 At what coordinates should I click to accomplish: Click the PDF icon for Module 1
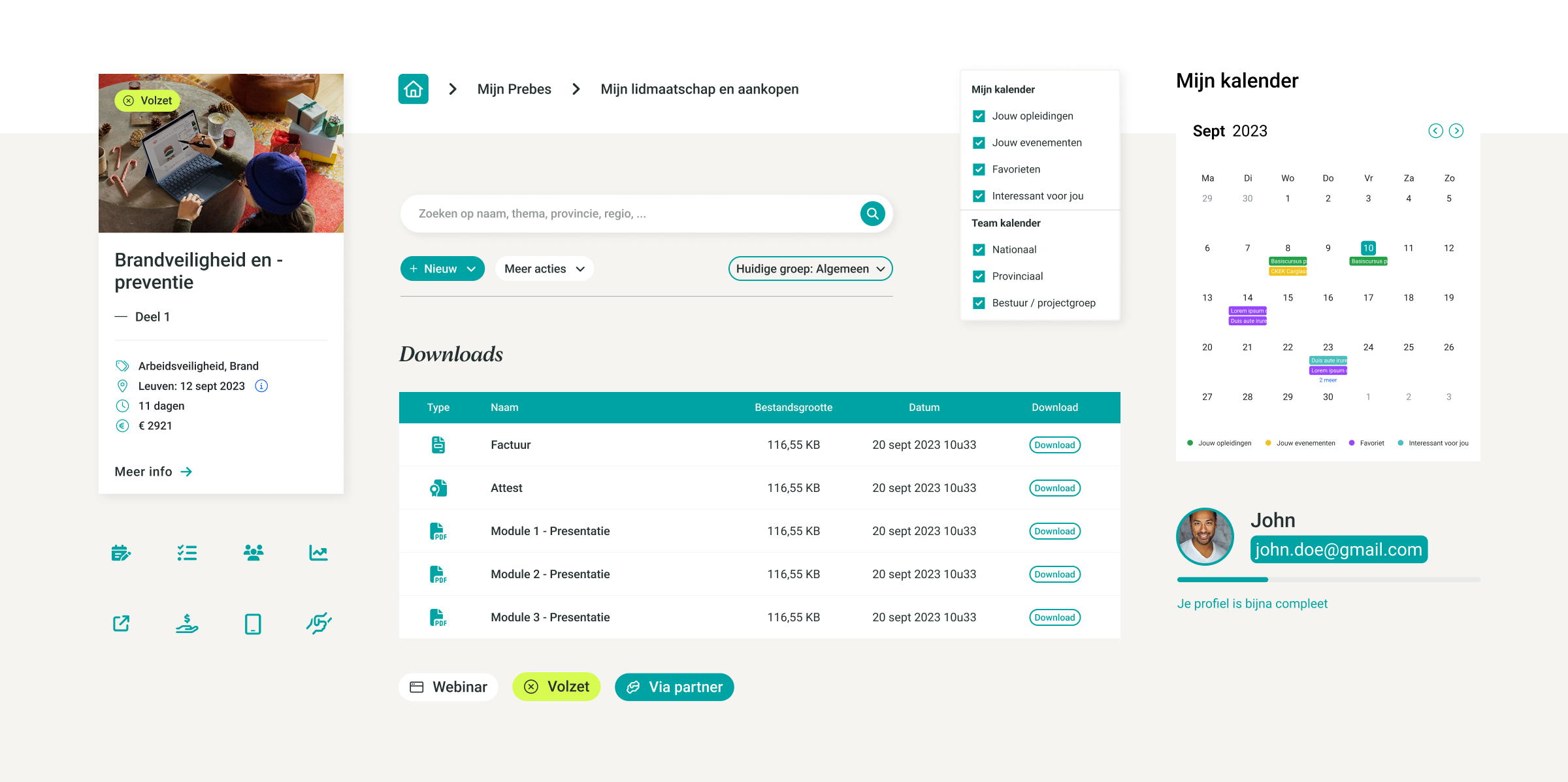pyautogui.click(x=438, y=531)
